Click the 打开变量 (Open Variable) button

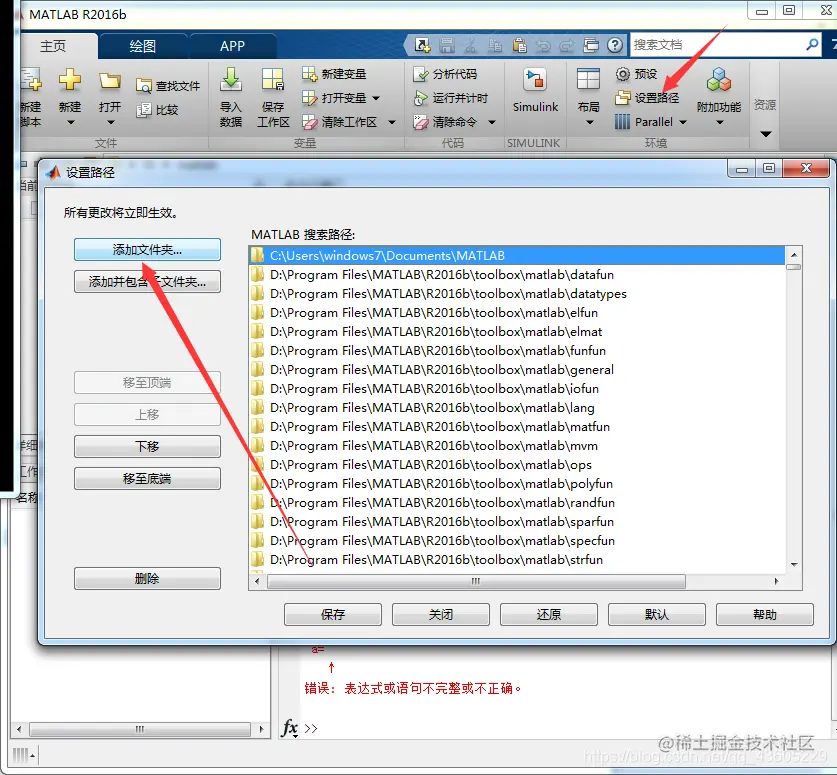coord(334,98)
